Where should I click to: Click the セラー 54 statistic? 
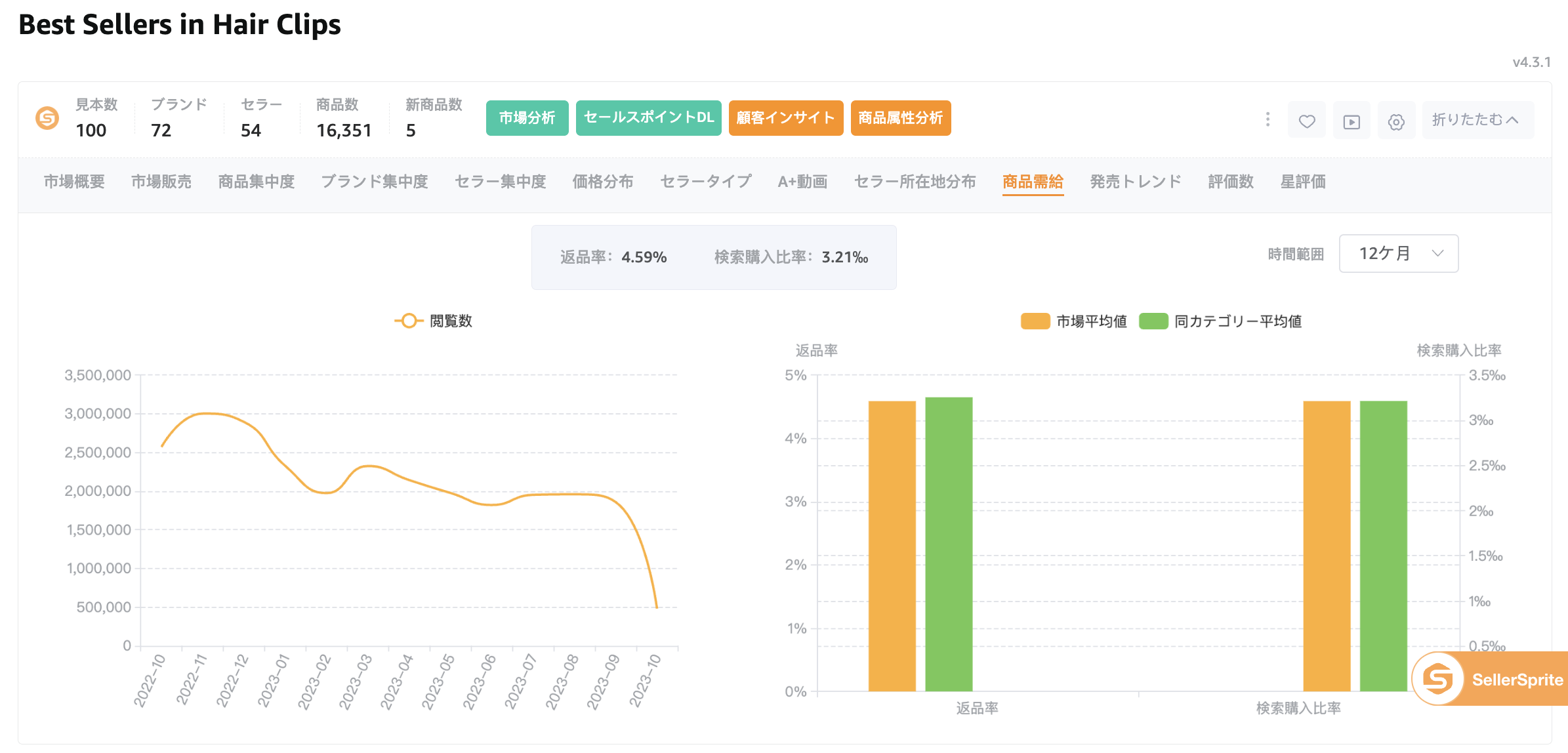[x=261, y=118]
